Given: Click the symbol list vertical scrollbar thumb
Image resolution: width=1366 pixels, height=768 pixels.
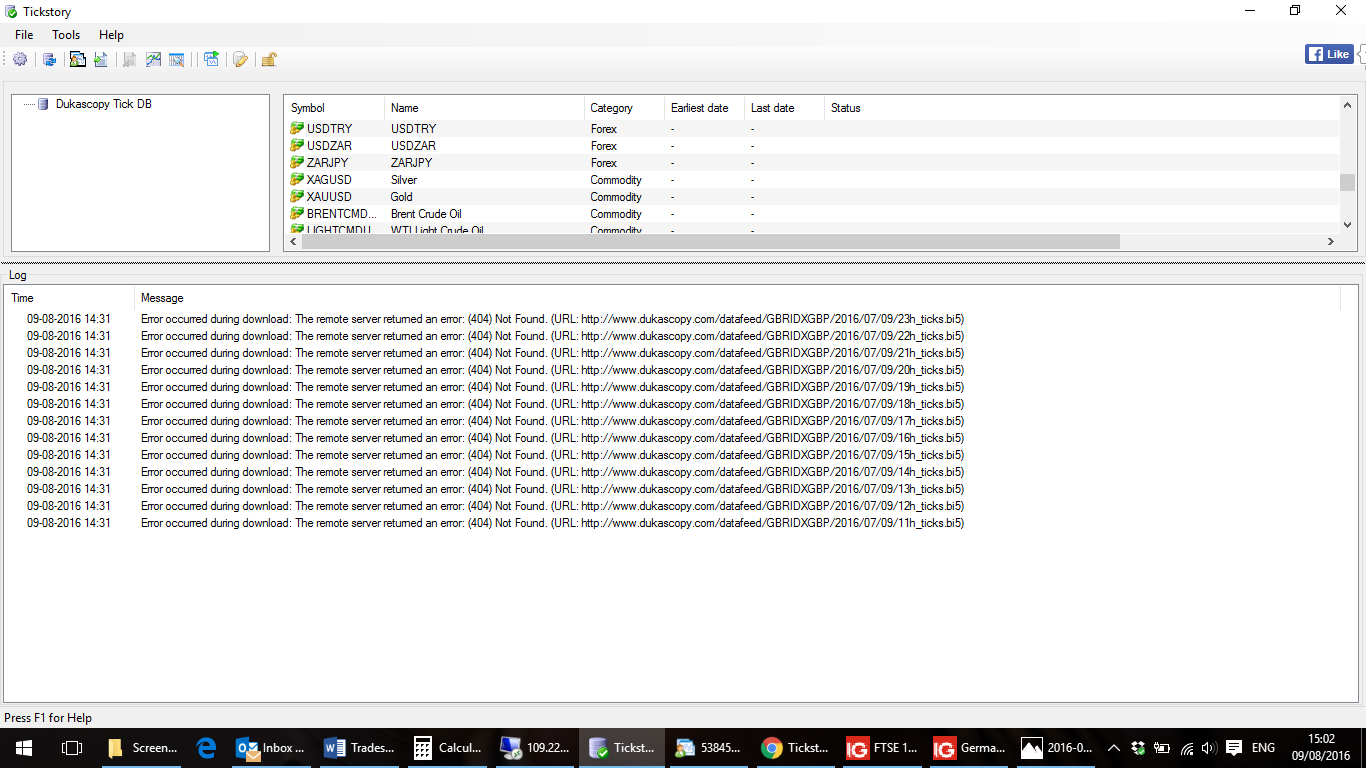Looking at the screenshot, I should coord(1347,182).
